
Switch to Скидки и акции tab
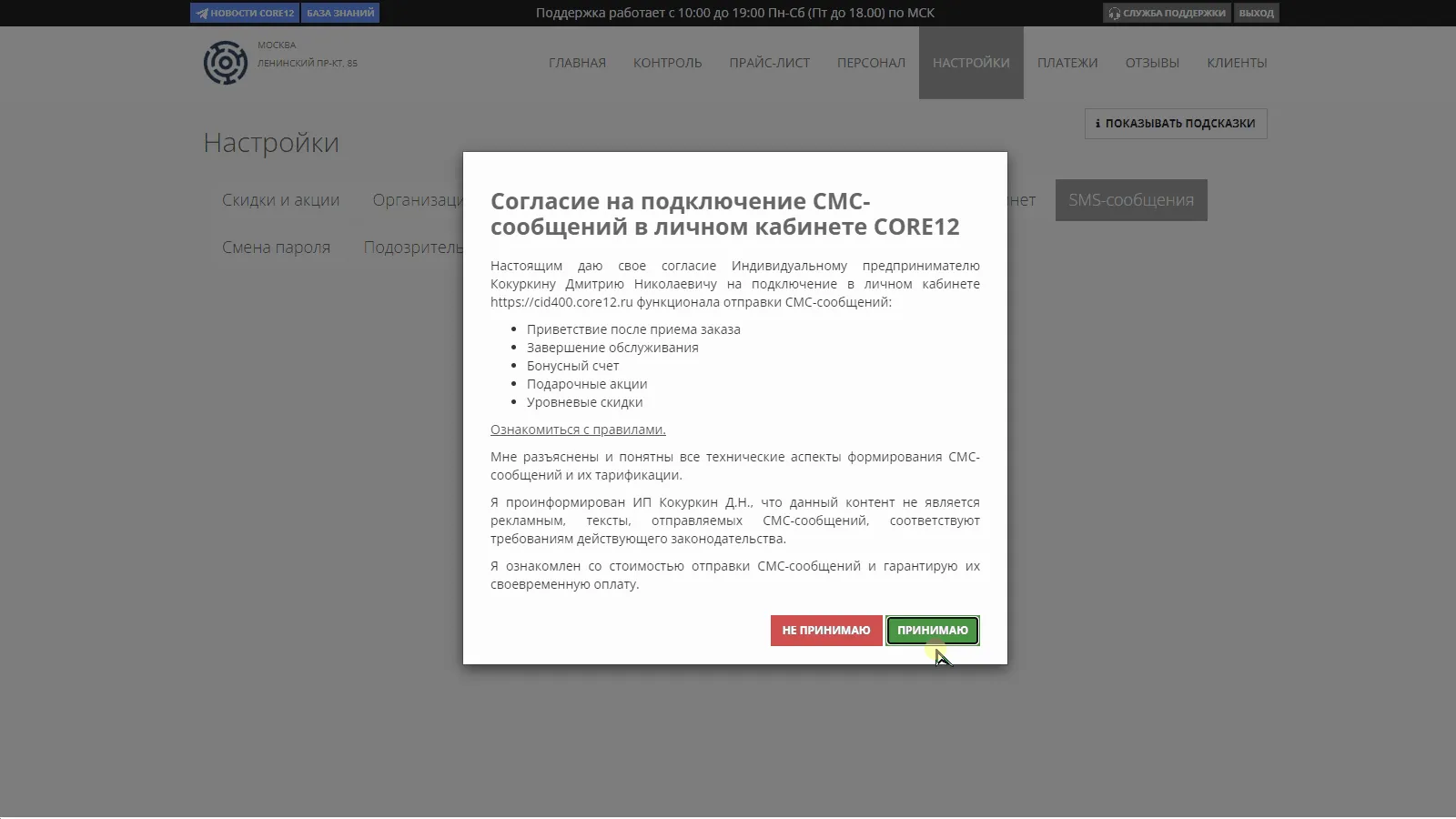[280, 200]
